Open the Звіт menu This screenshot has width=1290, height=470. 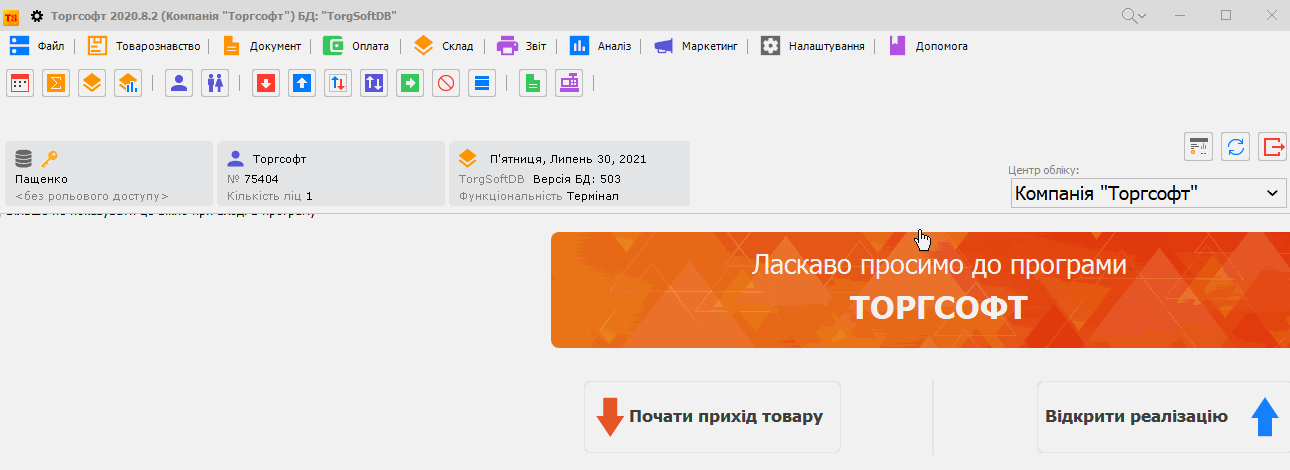pyautogui.click(x=522, y=46)
